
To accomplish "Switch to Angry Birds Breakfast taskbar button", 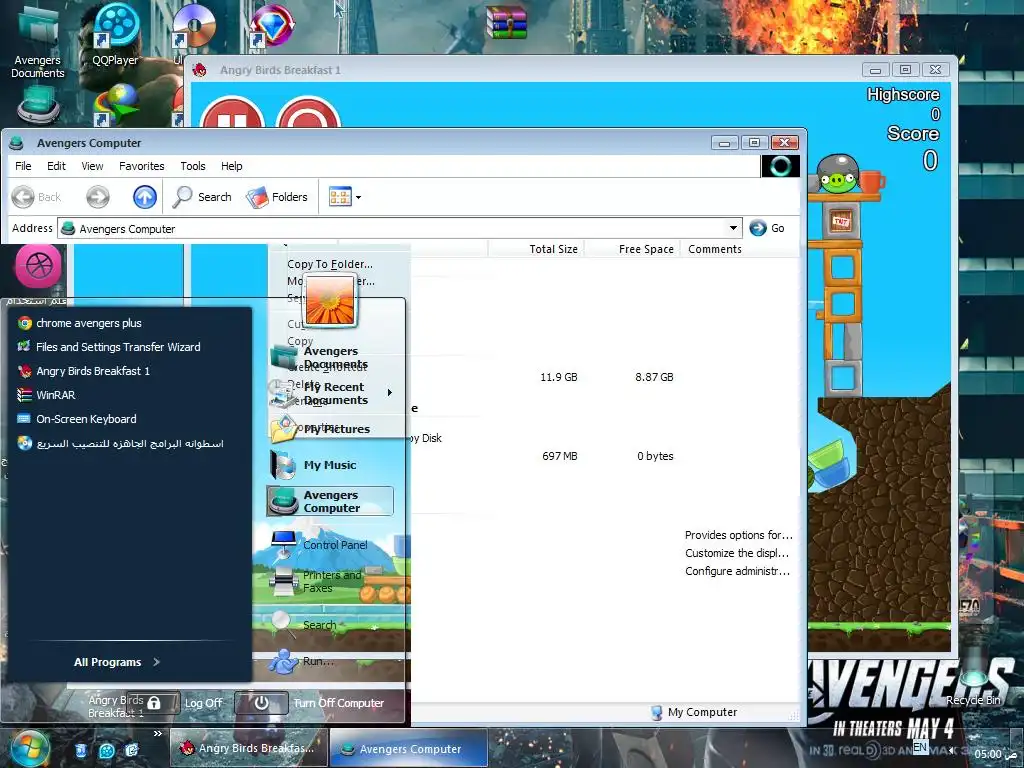I will point(248,748).
